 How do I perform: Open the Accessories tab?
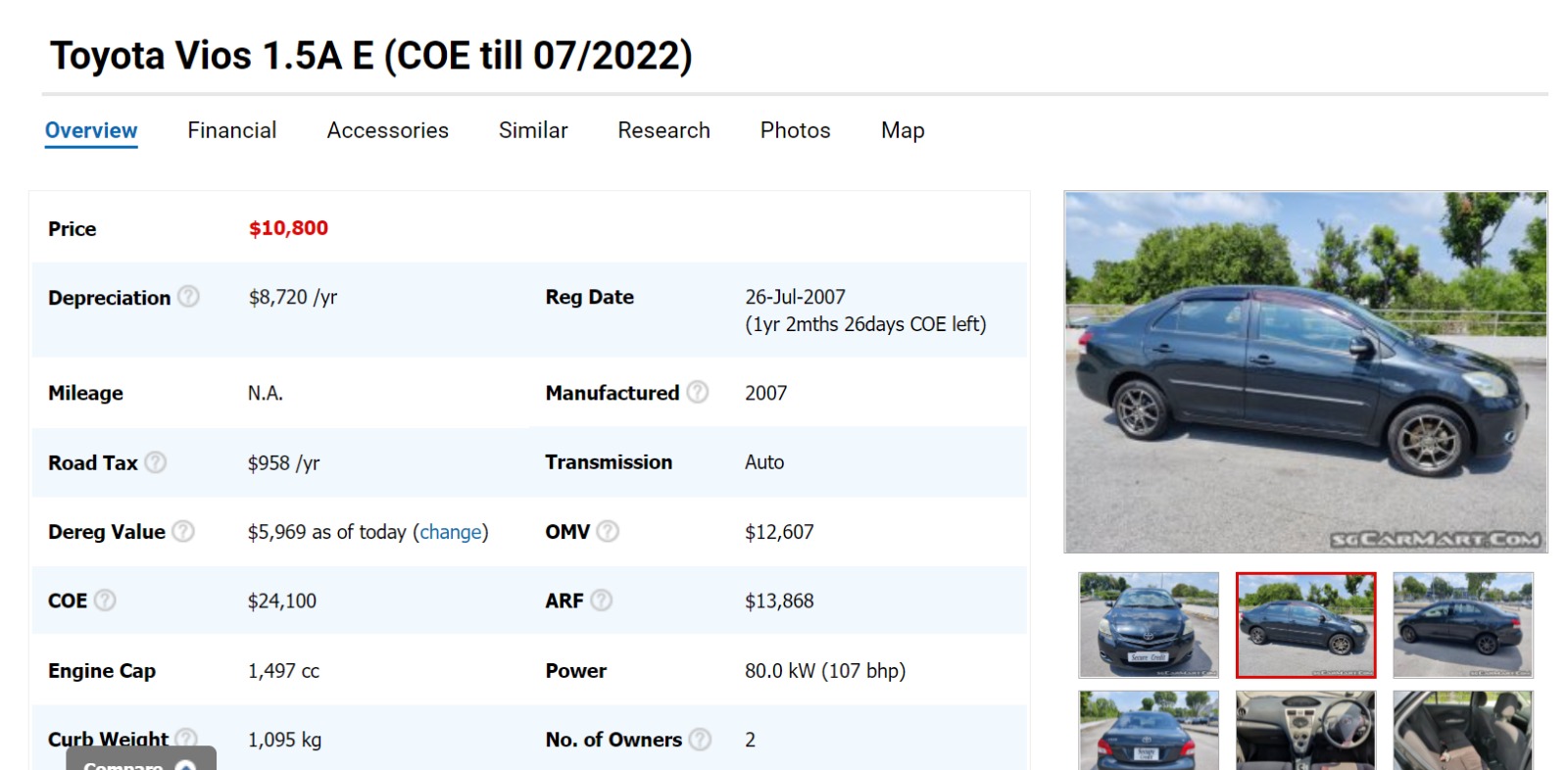pyautogui.click(x=387, y=130)
